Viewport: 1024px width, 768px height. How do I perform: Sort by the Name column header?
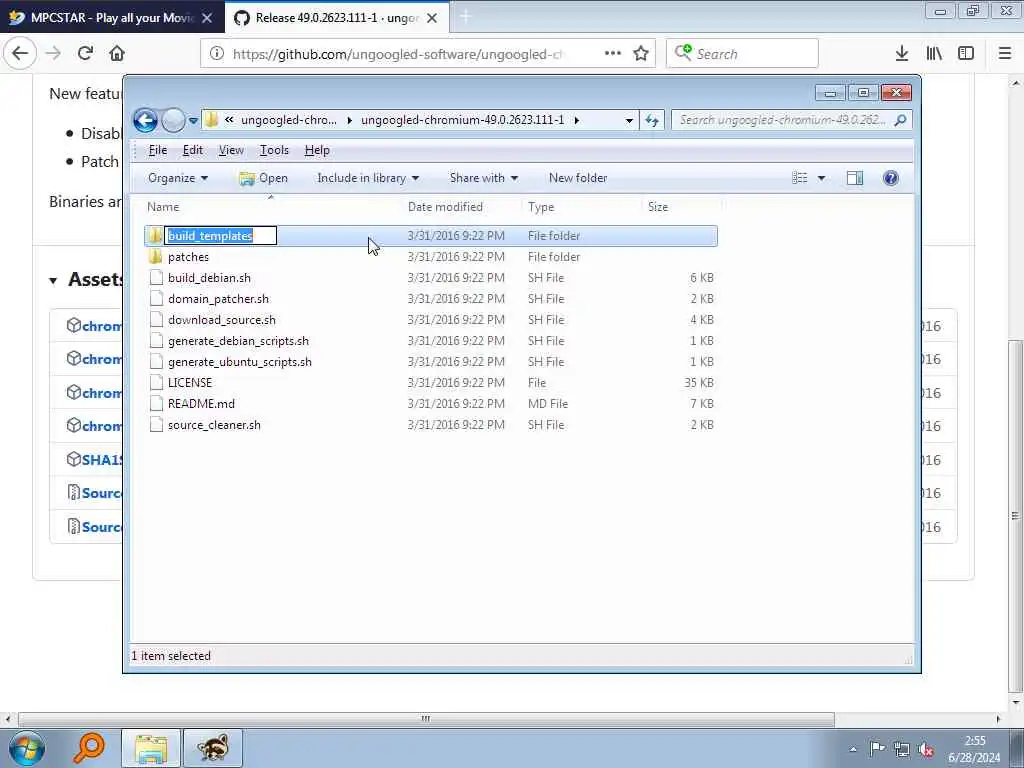[272, 206]
